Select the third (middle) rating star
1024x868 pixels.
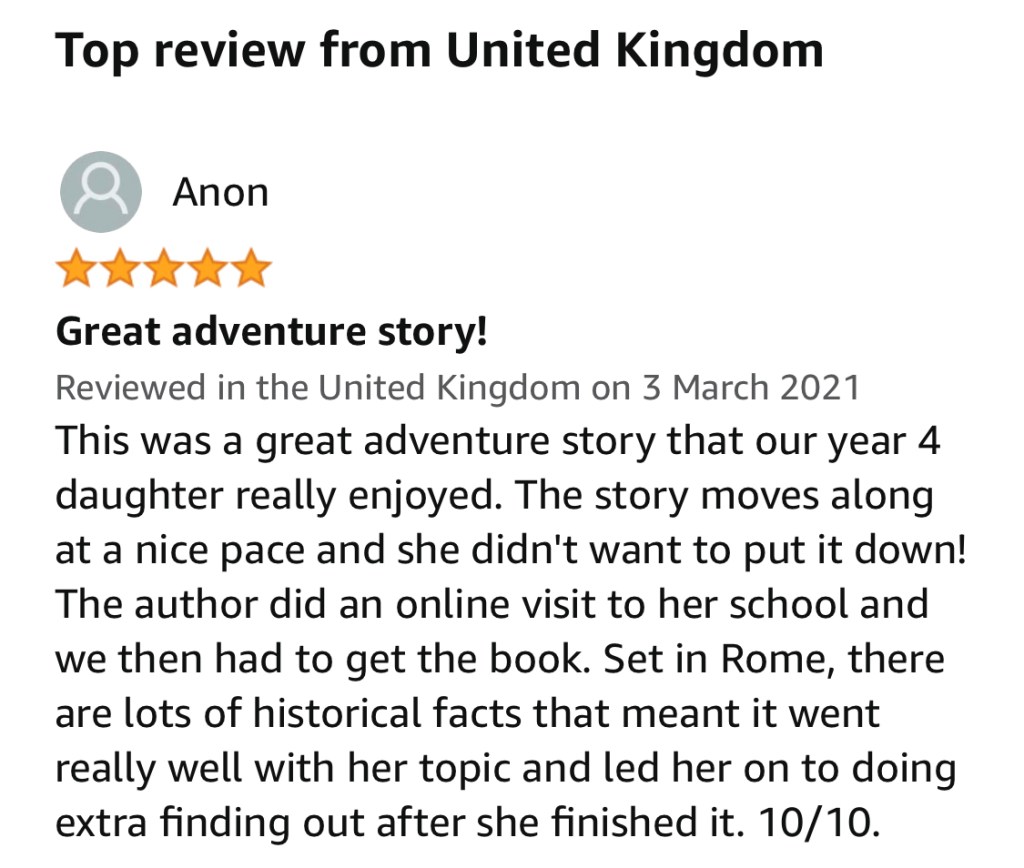(163, 269)
